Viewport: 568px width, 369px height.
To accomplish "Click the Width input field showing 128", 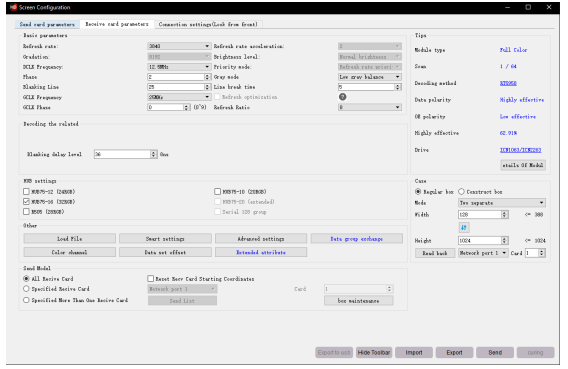I will point(480,215).
